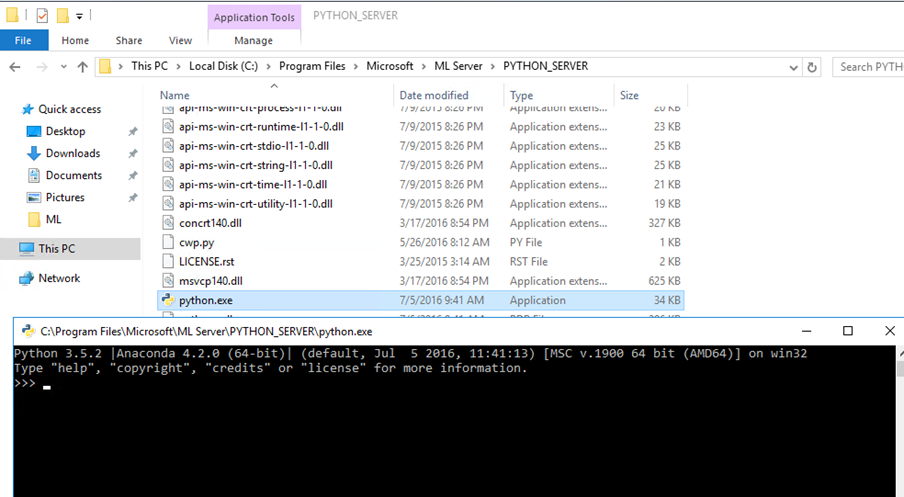The height and width of the screenshot is (497, 904).
Task: Click the dll icon beside concrt140.dll
Action: (x=168, y=223)
